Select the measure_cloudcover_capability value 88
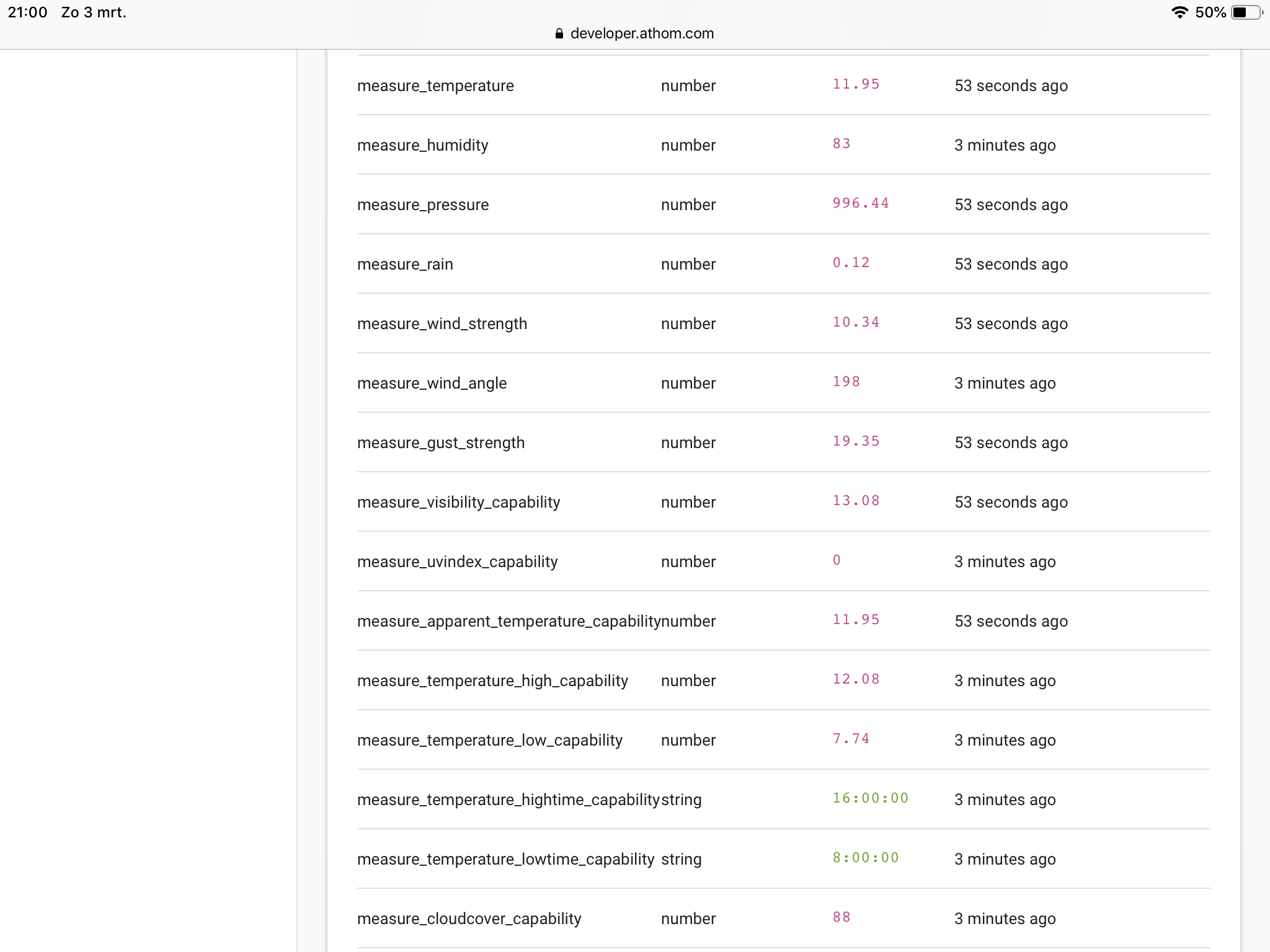This screenshot has width=1270, height=952. point(841,917)
